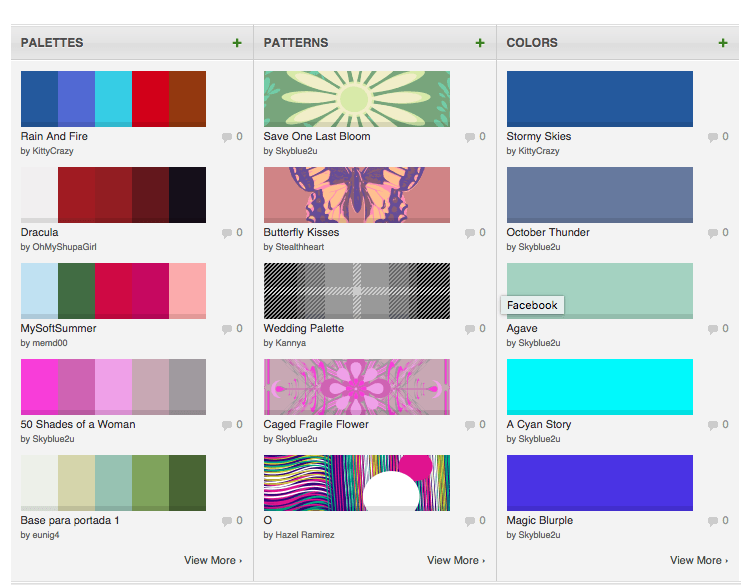Open the Caged Fragile Flower title link

coord(316,424)
